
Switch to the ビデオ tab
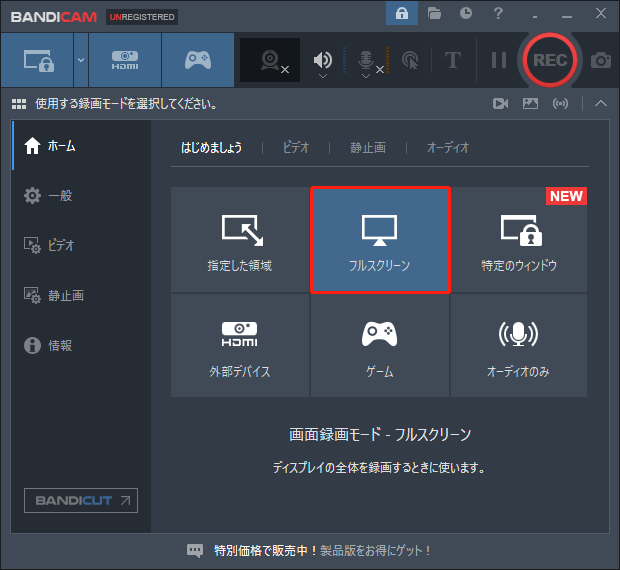click(296, 147)
